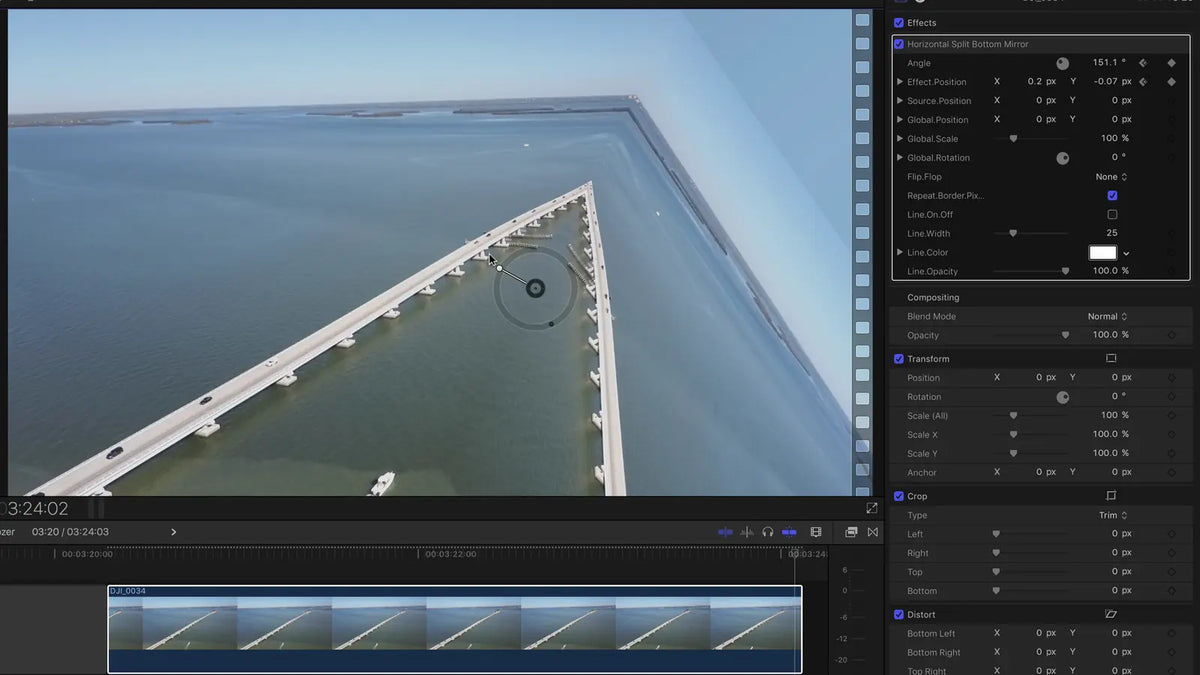Viewport: 1200px width, 675px height.
Task: Open the transitions browser icon
Action: pyautogui.click(x=873, y=532)
